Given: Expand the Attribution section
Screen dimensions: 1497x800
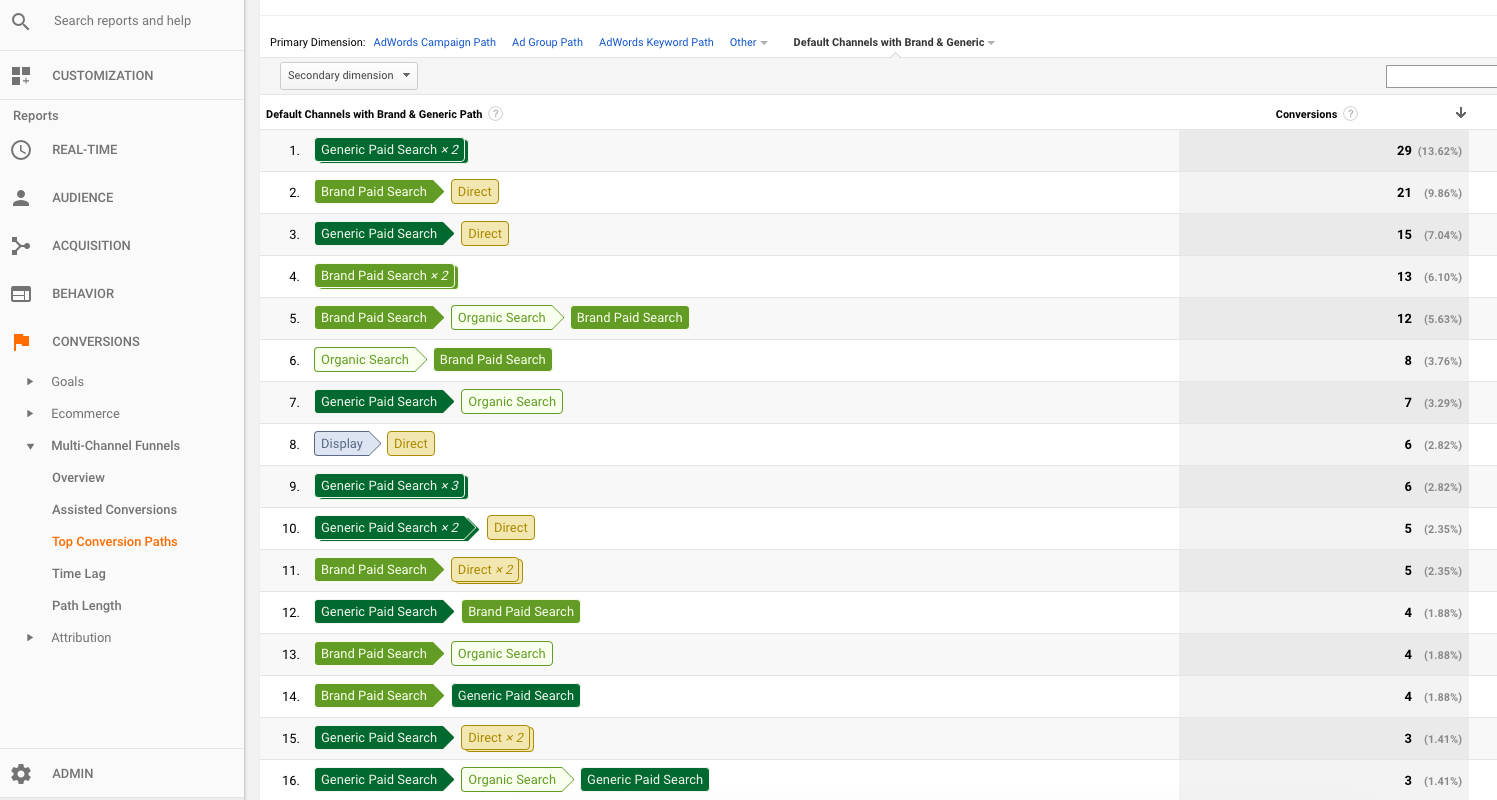Looking at the screenshot, I should click(x=30, y=638).
